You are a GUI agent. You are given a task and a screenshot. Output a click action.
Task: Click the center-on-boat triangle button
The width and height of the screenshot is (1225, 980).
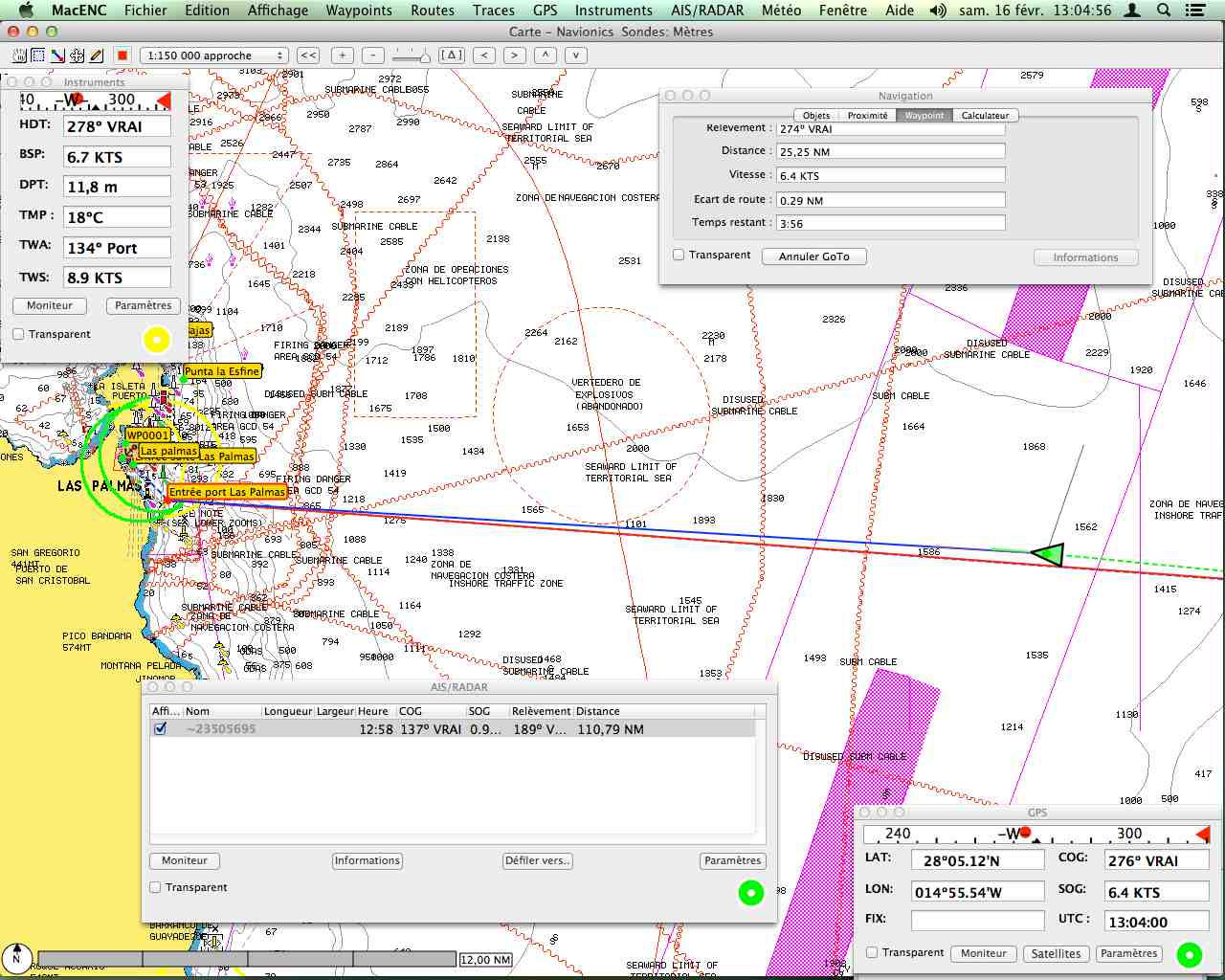tap(452, 56)
